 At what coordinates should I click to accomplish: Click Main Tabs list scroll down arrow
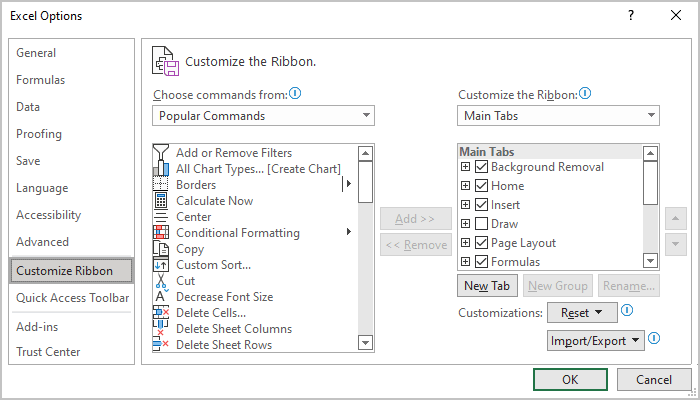tap(650, 260)
